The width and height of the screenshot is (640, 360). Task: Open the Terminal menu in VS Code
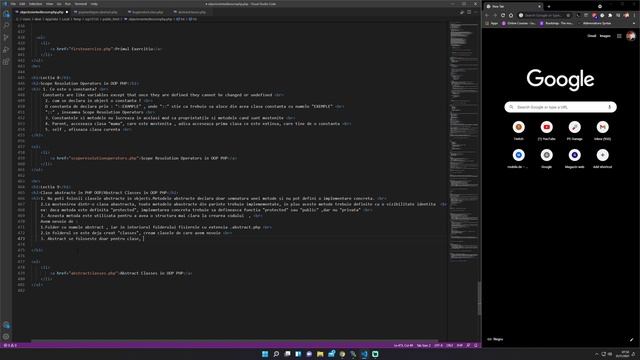click(81, 4)
